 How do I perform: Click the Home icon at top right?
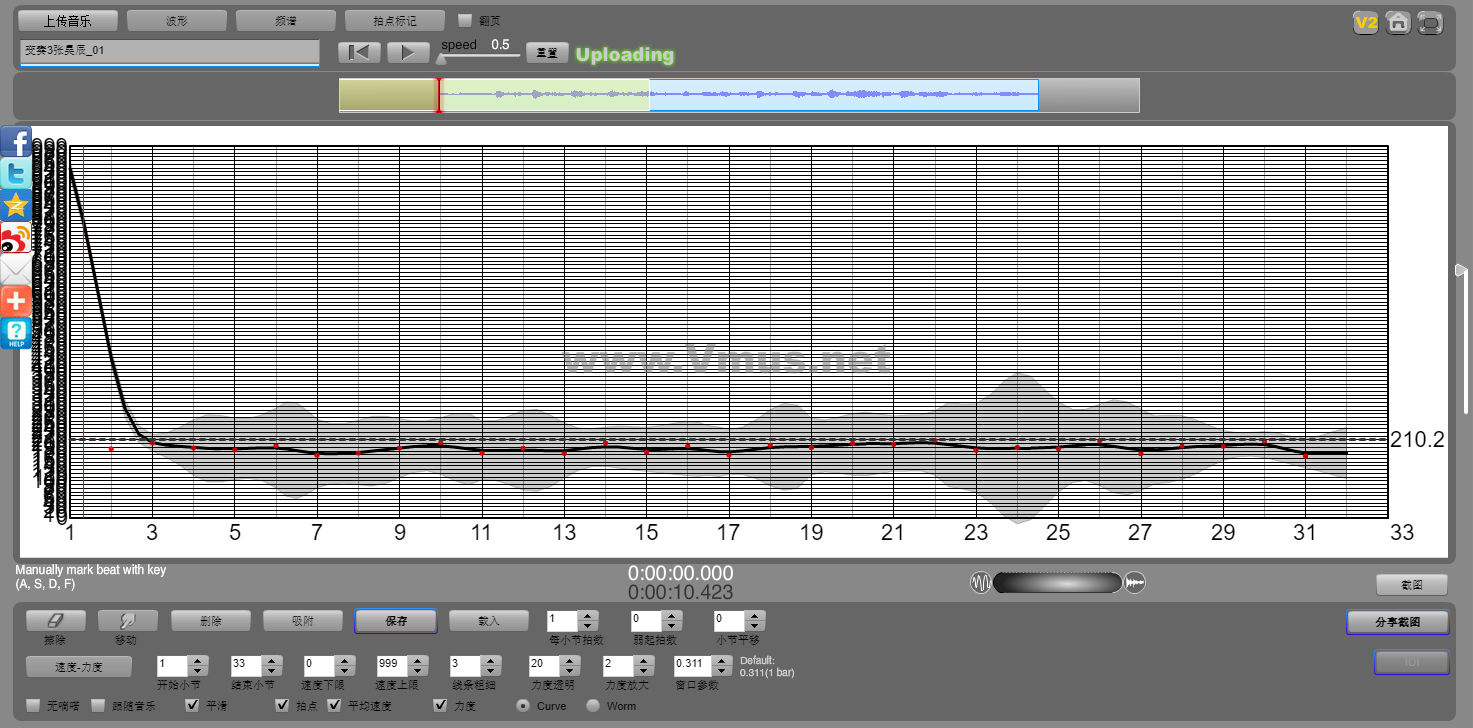(1398, 23)
